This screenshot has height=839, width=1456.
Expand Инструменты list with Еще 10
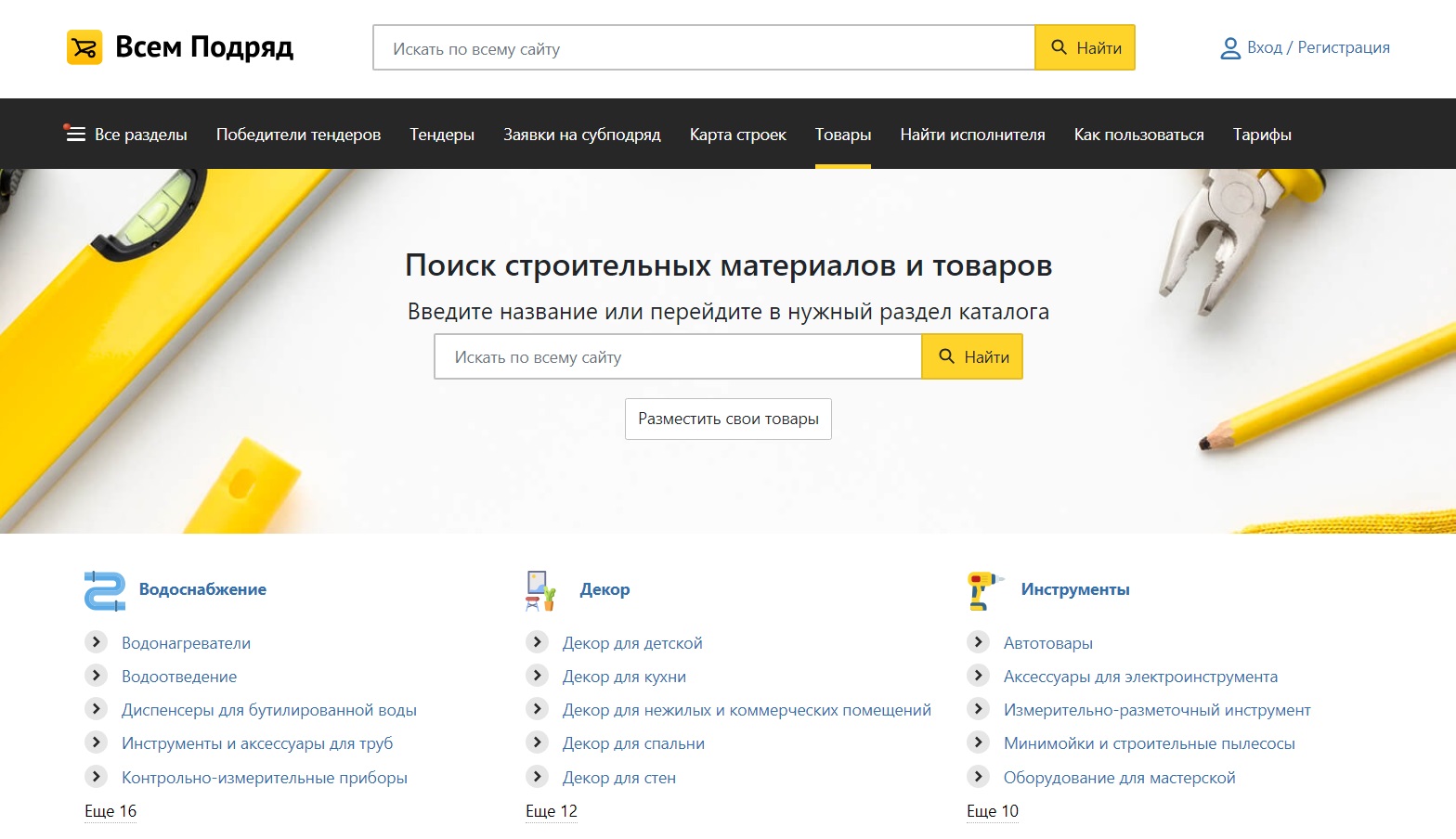coord(993,811)
